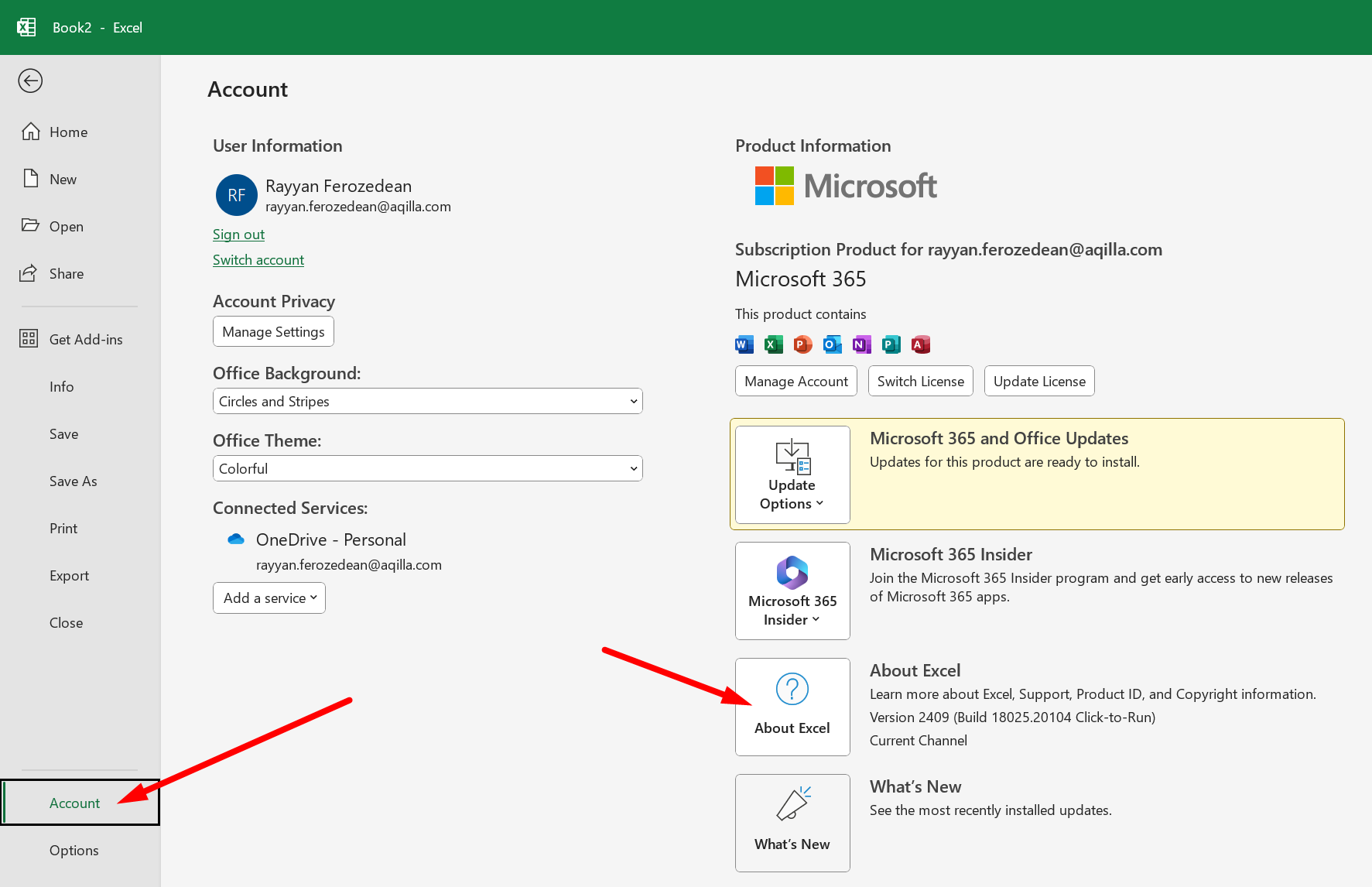Open the About Excel question mark icon
The width and height of the screenshot is (1372, 887).
tap(792, 689)
